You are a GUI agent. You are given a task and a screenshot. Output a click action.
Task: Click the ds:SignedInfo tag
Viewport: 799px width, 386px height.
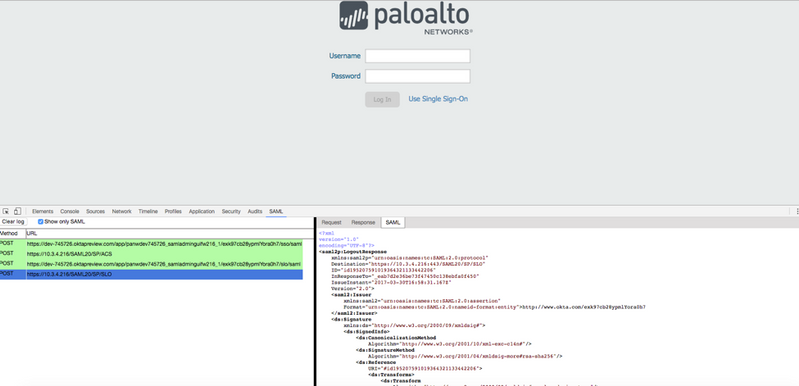[366, 332]
